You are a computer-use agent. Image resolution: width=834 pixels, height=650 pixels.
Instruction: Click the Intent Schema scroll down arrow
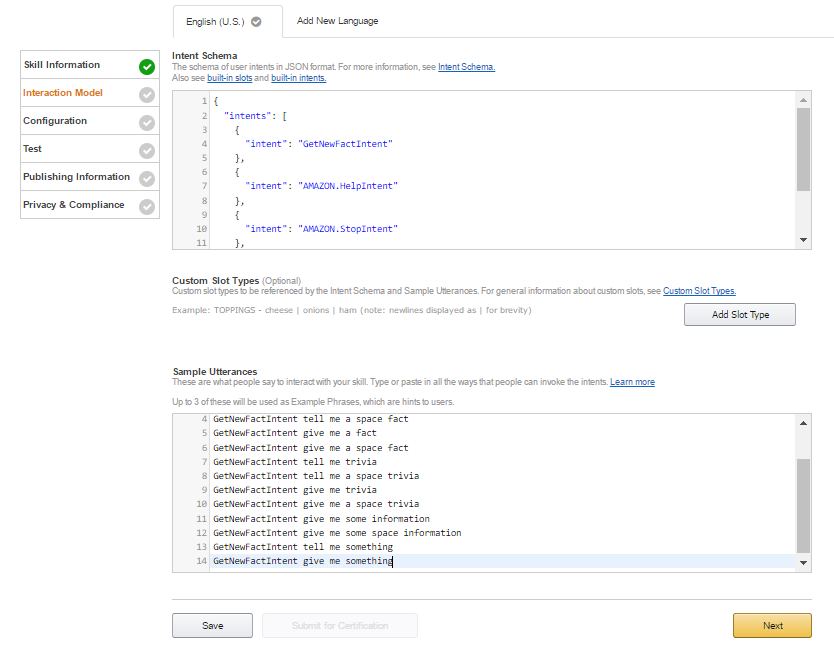click(x=803, y=240)
